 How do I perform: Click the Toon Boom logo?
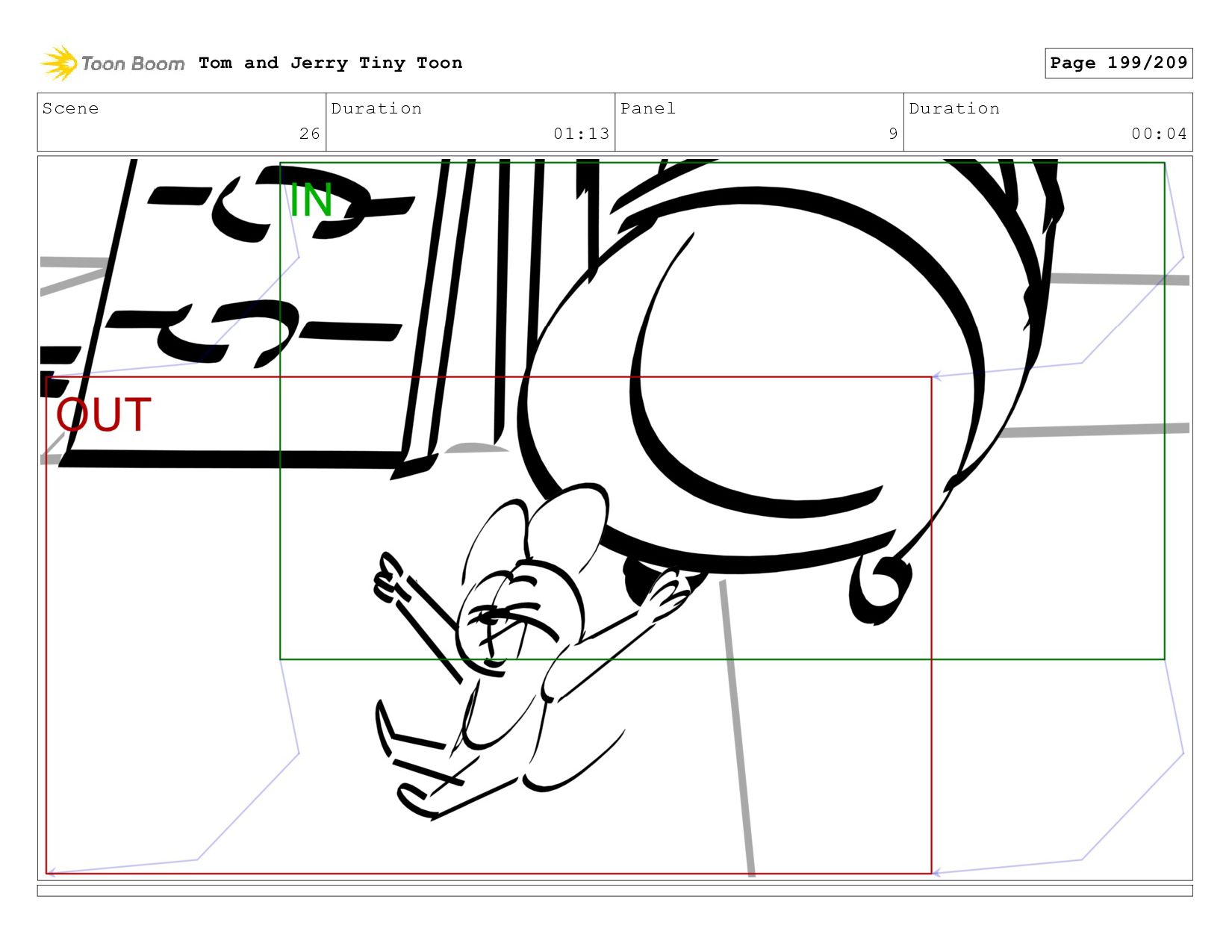pyautogui.click(x=112, y=63)
